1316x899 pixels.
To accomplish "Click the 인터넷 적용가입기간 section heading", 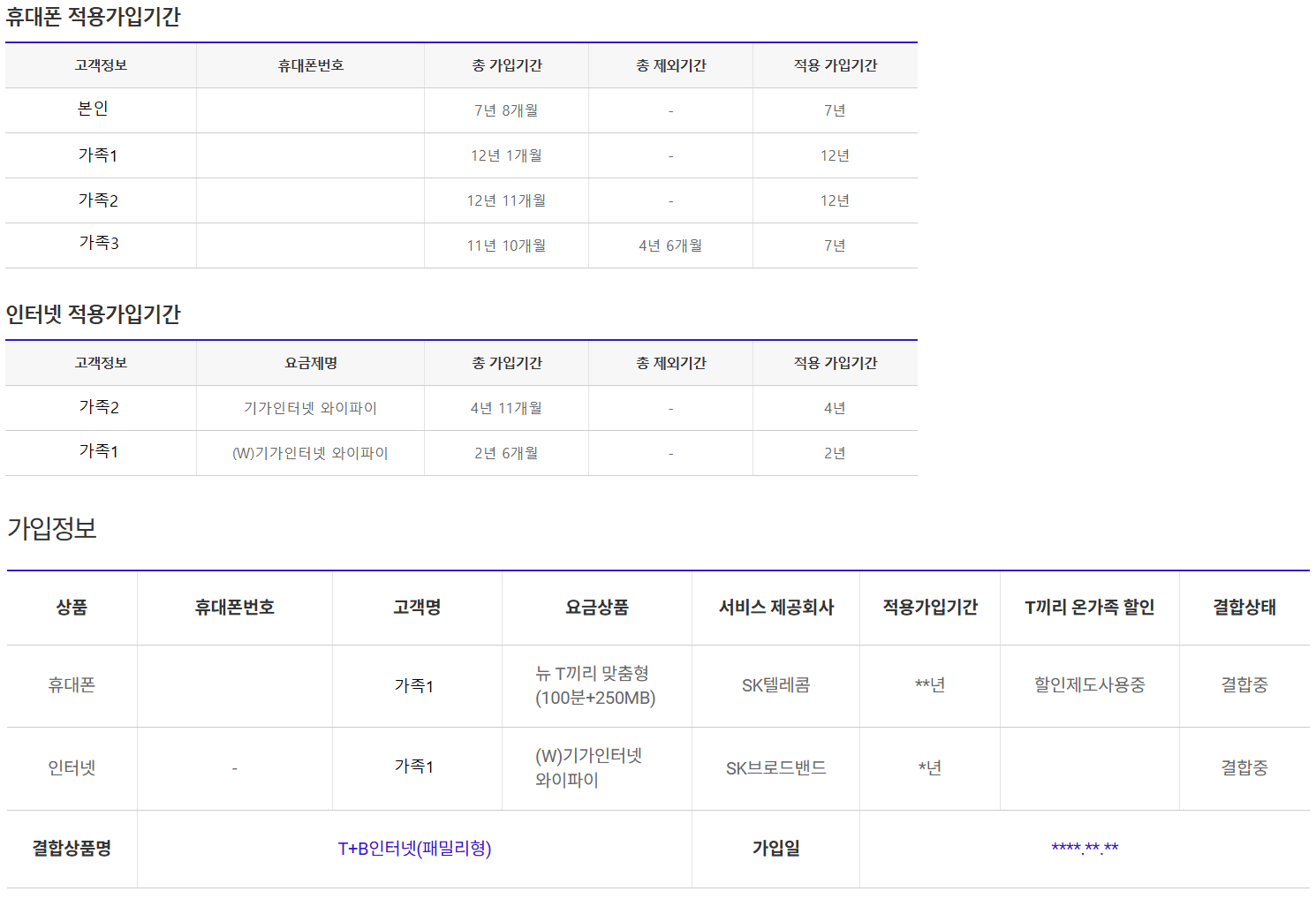I will pos(93,314).
